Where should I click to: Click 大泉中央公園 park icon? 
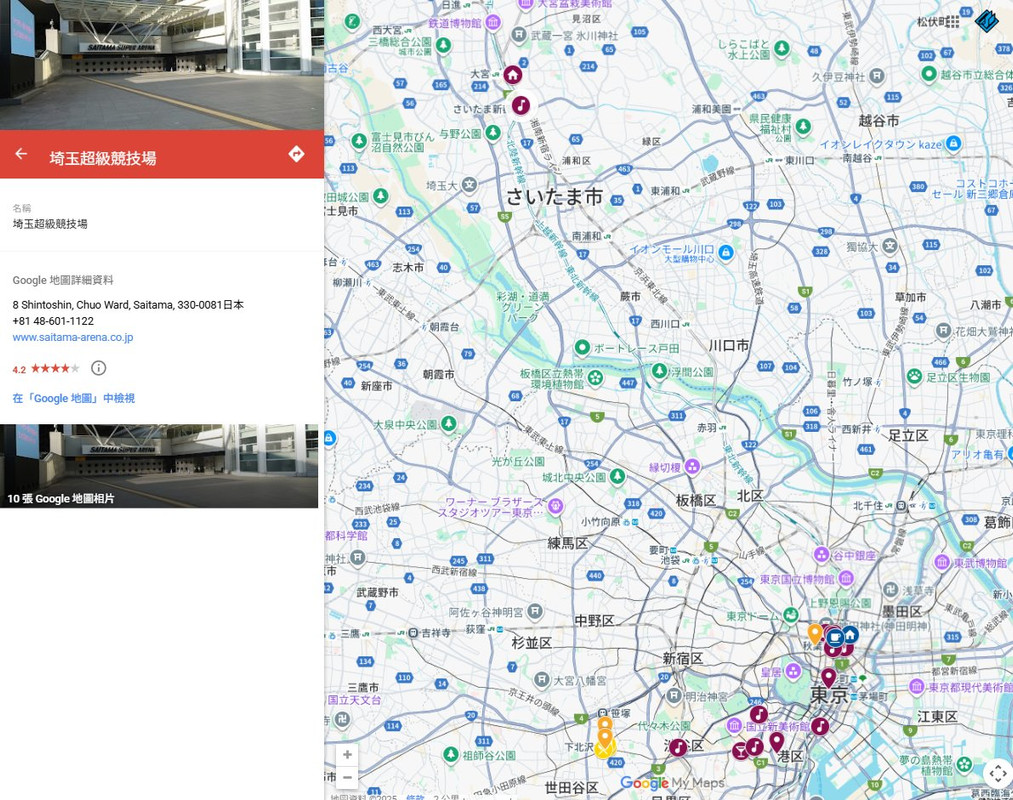click(x=448, y=424)
